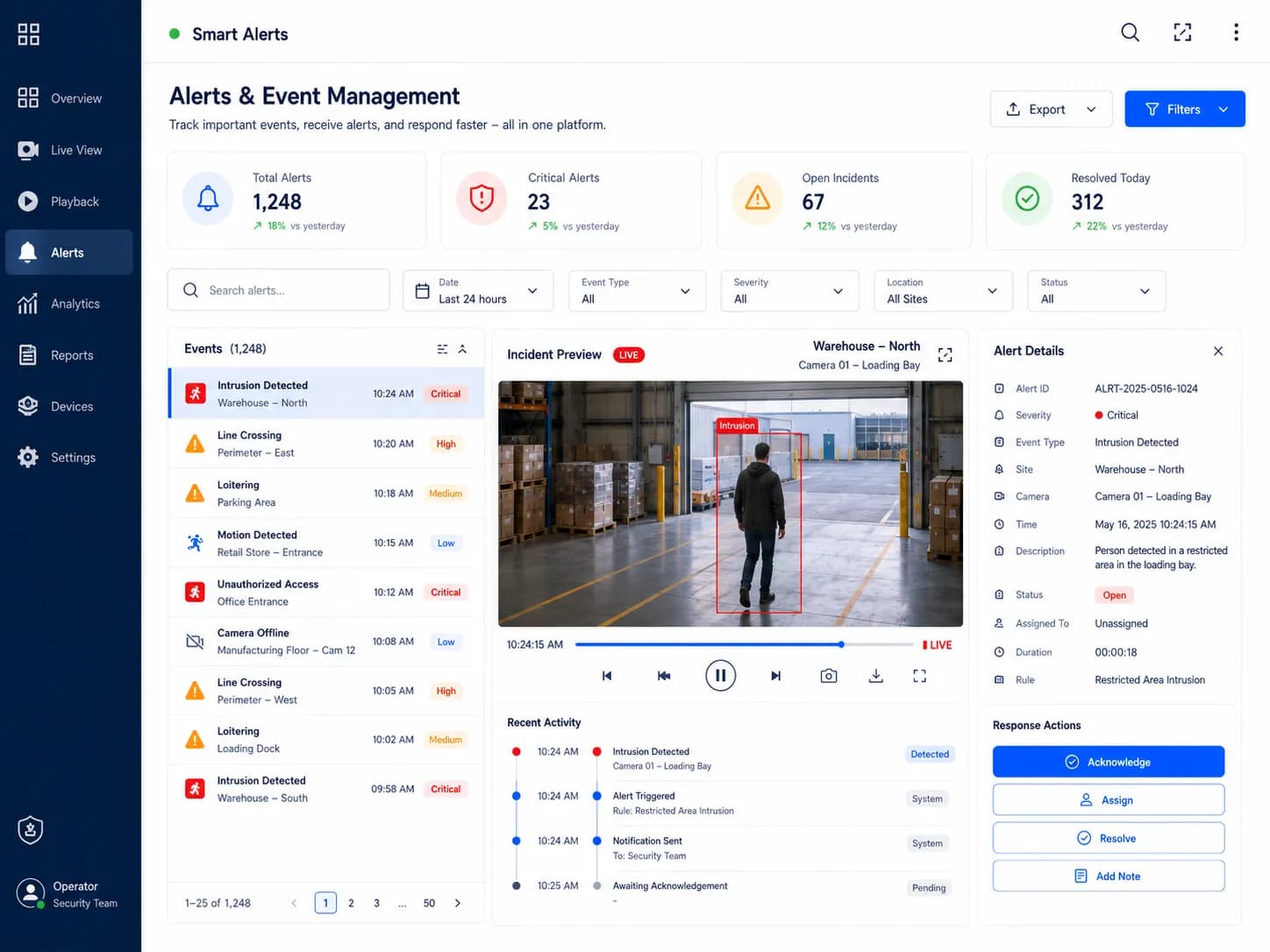Click the video timeline progress slider handle
This screenshot has width=1270, height=952.
click(x=841, y=644)
